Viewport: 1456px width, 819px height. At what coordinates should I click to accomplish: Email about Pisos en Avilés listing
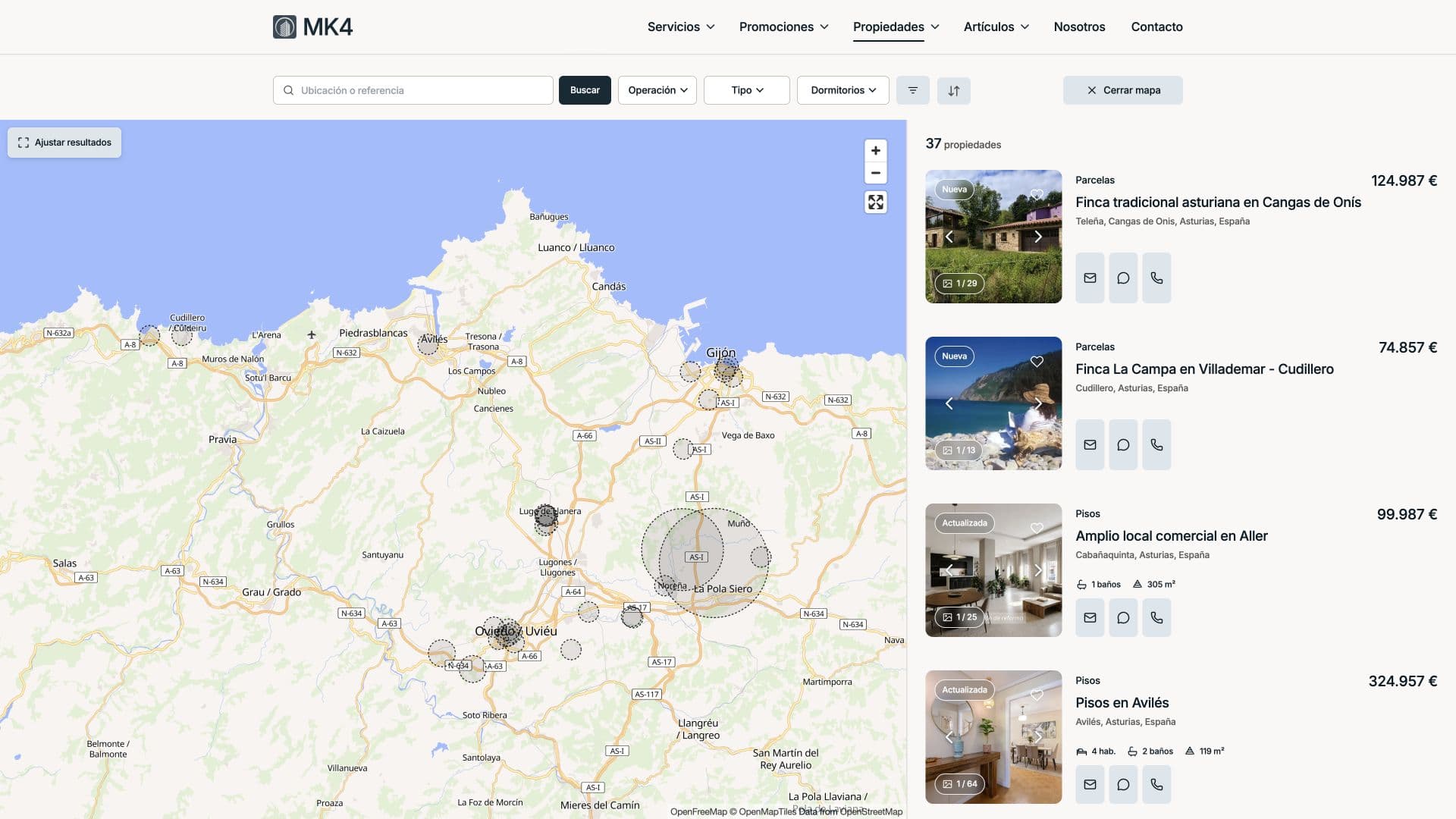1090,784
